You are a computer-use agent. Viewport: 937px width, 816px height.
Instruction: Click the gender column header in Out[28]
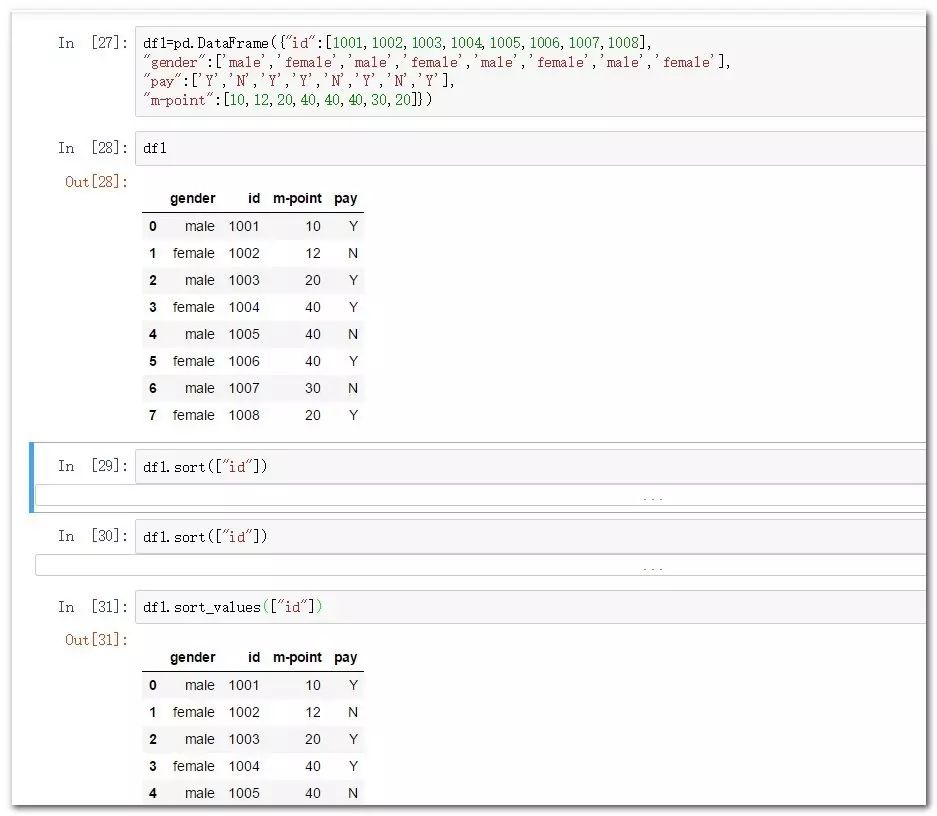click(x=192, y=198)
